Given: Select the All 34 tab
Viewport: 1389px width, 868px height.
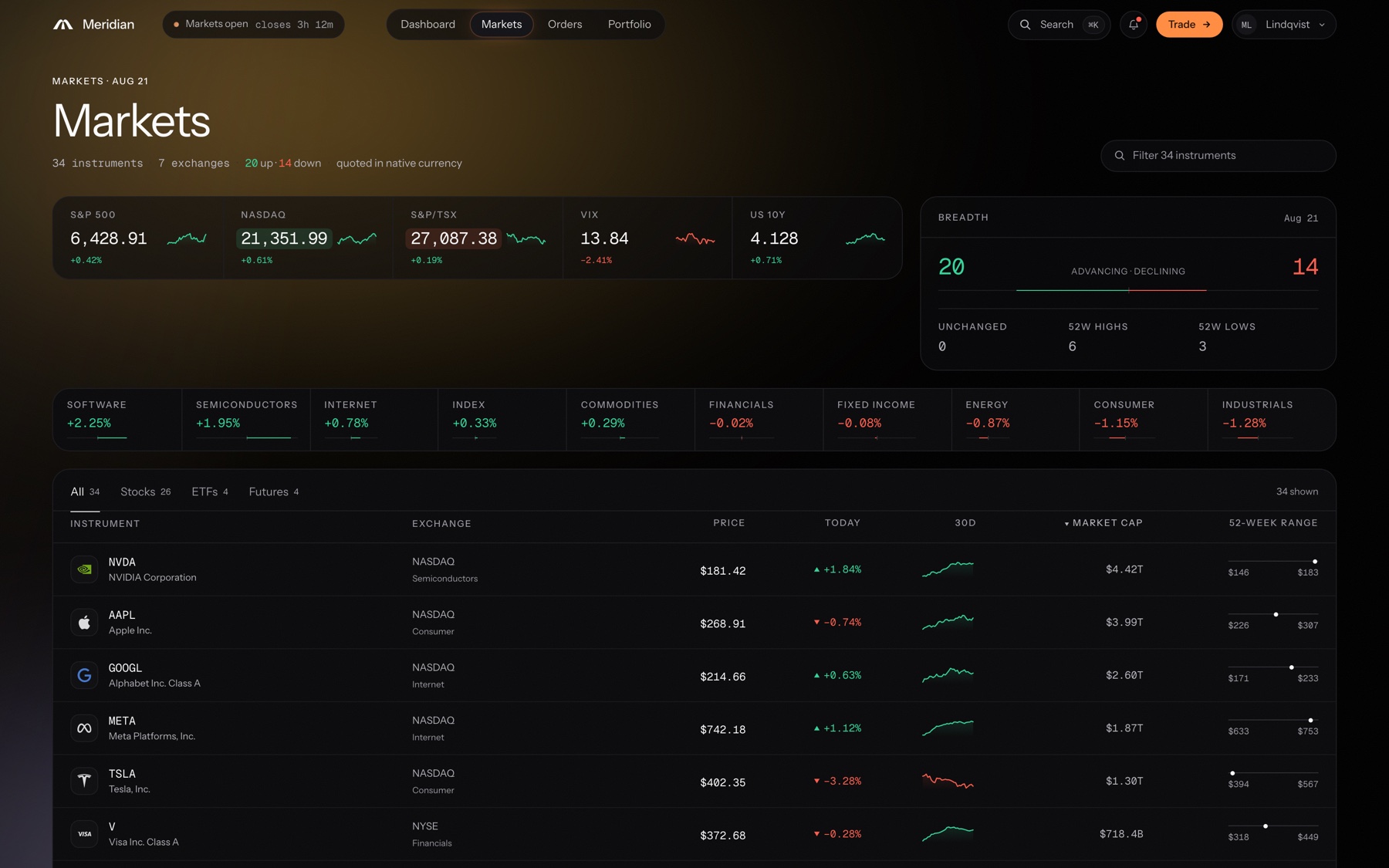Looking at the screenshot, I should point(85,491).
